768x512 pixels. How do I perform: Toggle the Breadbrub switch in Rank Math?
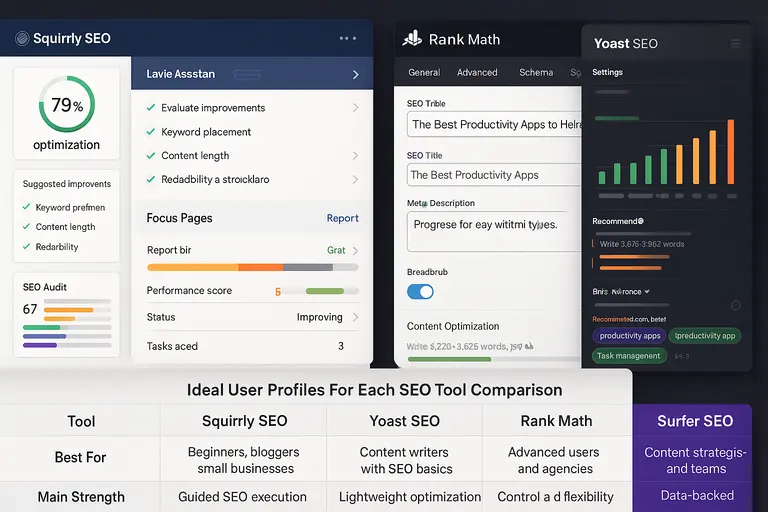(x=420, y=292)
